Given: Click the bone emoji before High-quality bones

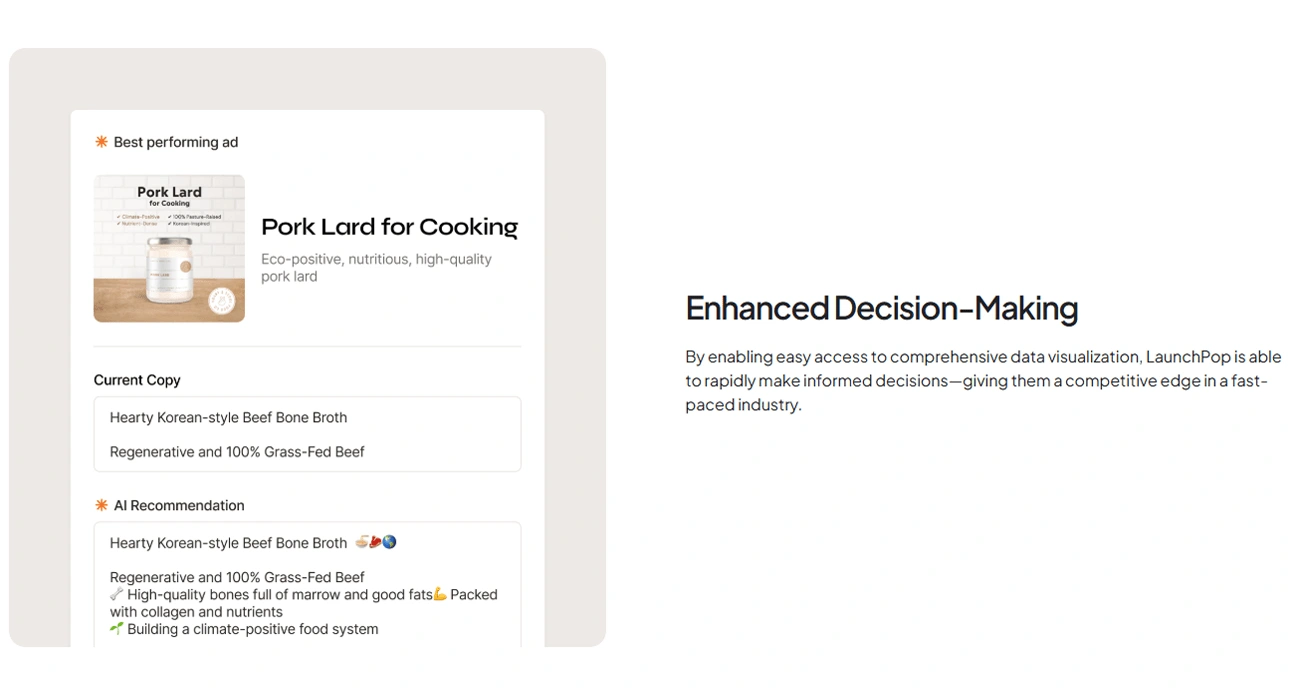Looking at the screenshot, I should (116, 595).
